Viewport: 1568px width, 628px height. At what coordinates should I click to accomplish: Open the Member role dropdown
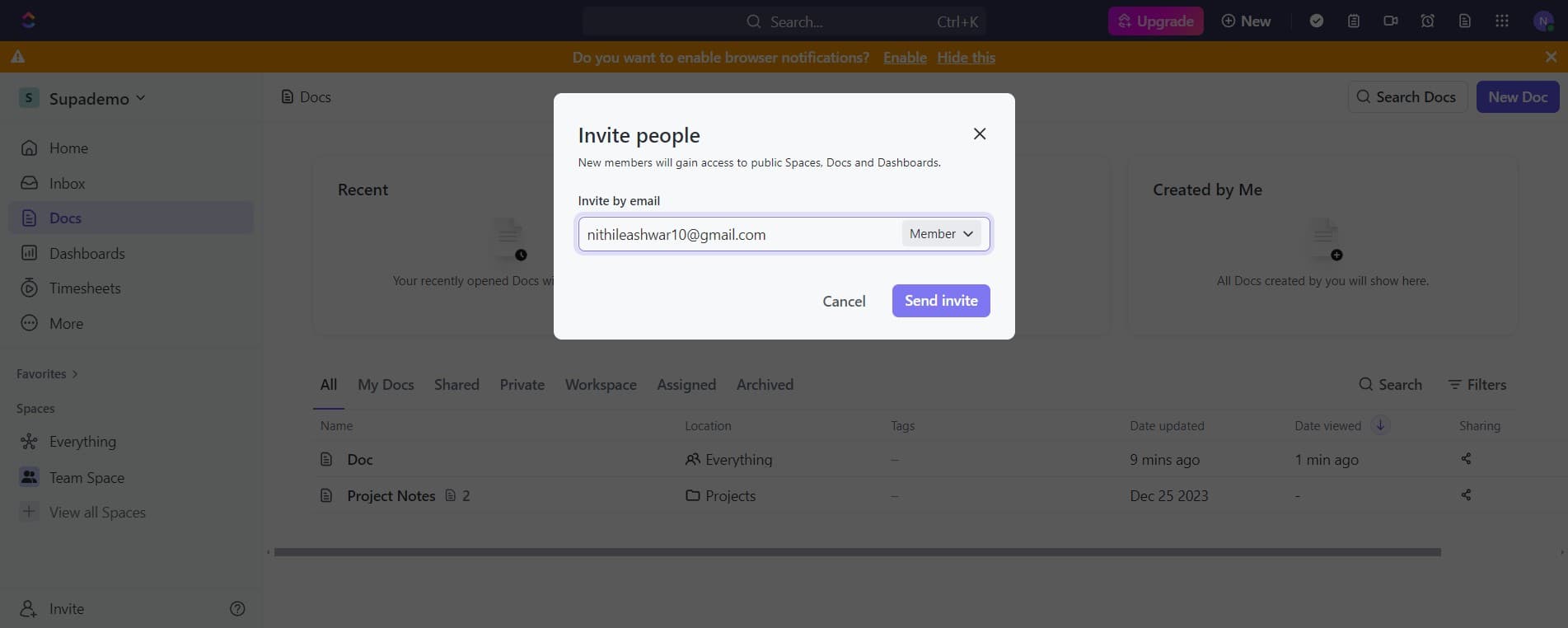click(x=941, y=234)
